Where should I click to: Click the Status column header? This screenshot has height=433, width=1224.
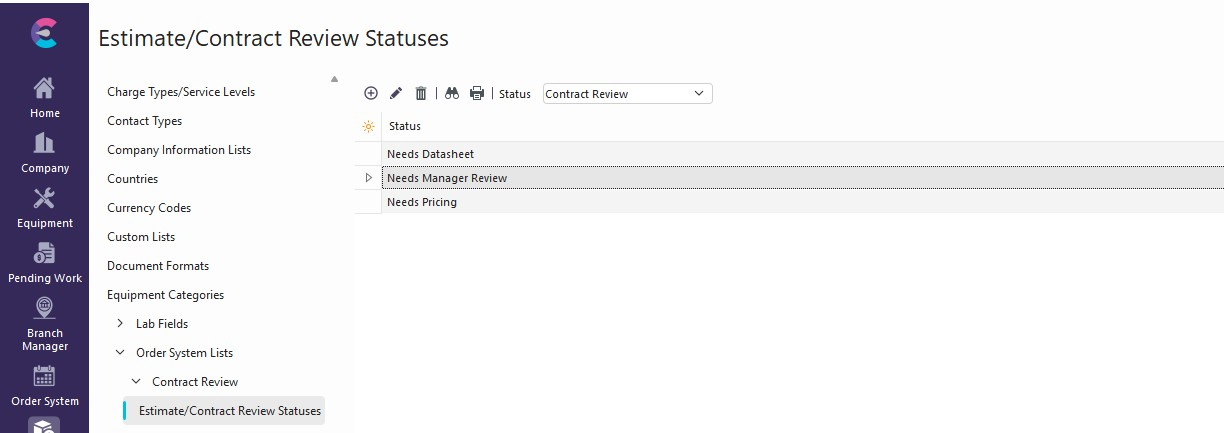(x=405, y=126)
